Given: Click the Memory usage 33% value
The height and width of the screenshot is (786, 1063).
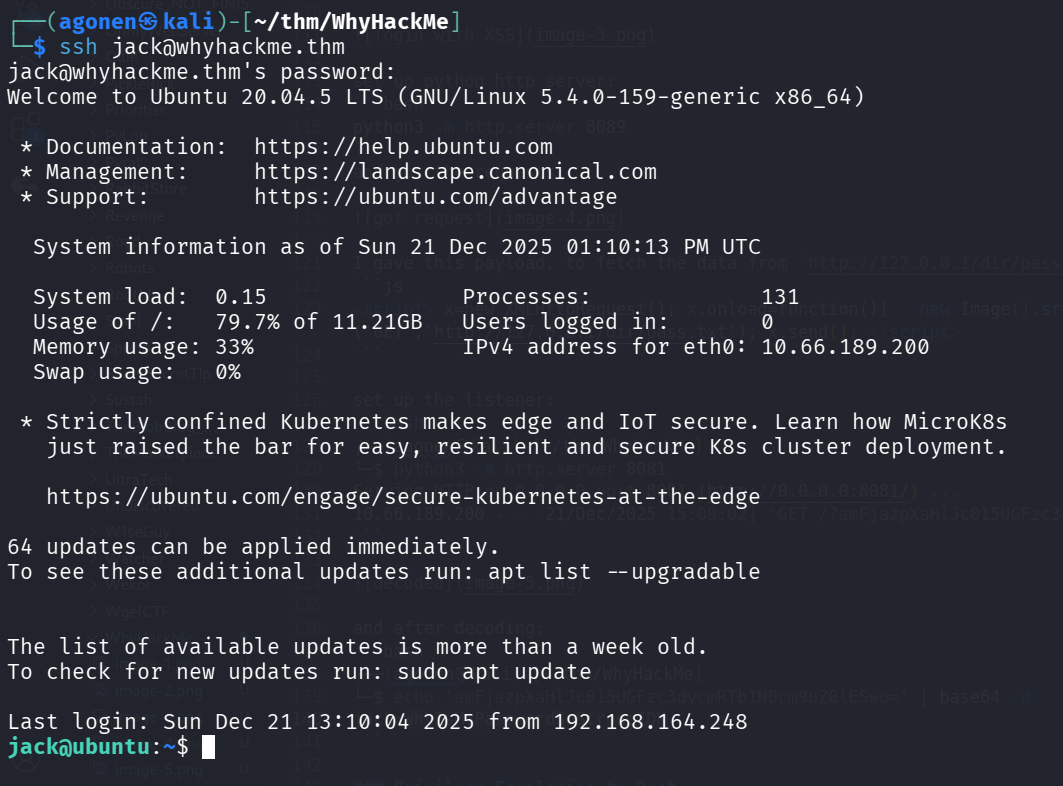Looking at the screenshot, I should tap(234, 347).
